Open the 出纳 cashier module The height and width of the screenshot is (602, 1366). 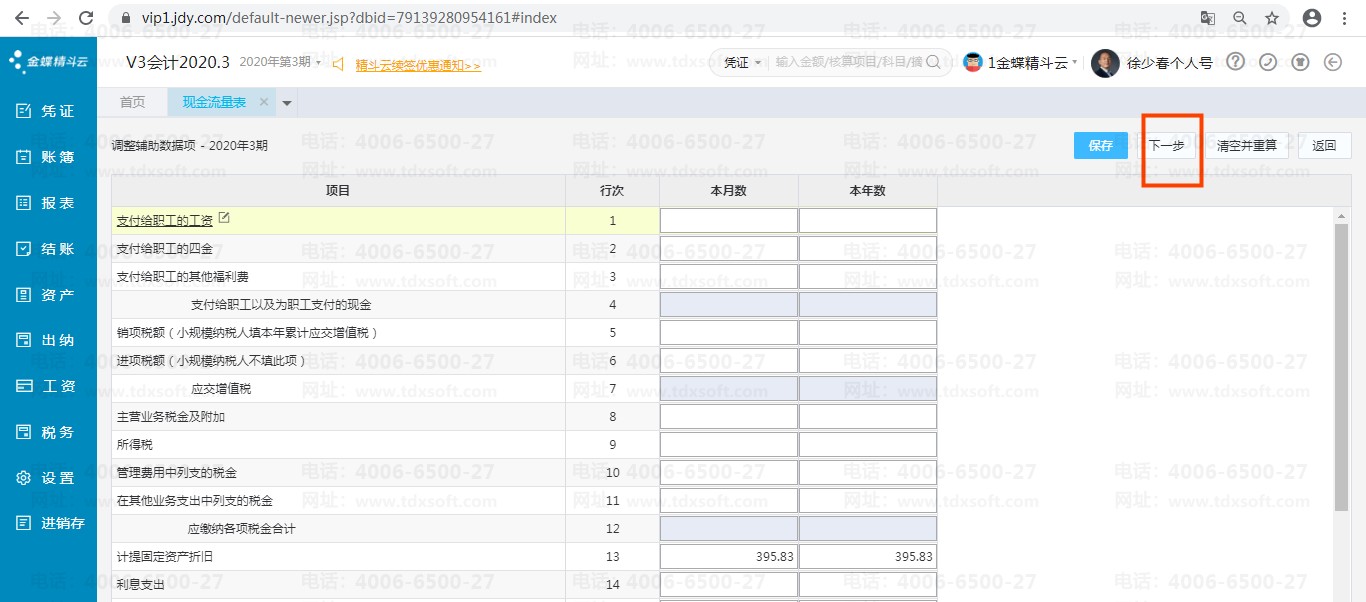point(47,340)
